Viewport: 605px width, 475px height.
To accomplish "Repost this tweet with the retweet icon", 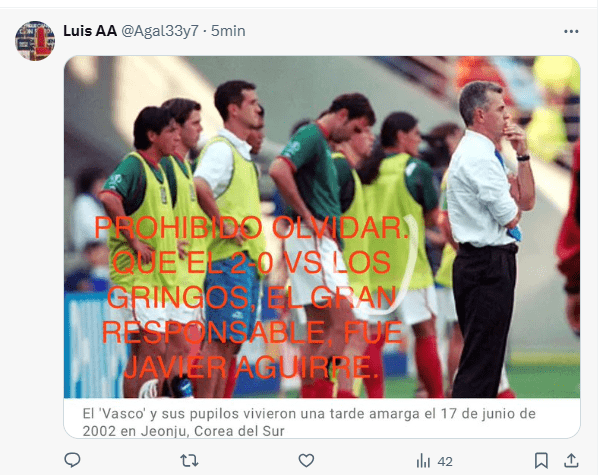I will click(189, 460).
